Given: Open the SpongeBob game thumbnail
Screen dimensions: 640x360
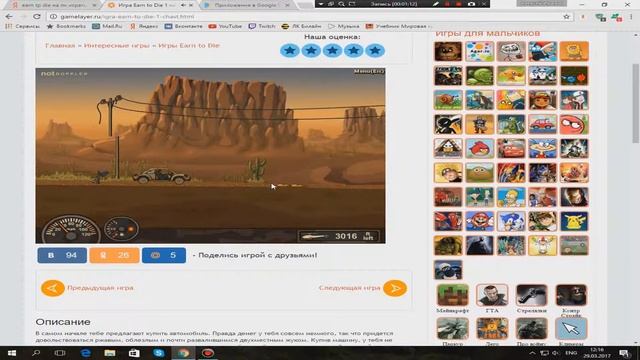Looking at the screenshot, I should click(574, 51).
